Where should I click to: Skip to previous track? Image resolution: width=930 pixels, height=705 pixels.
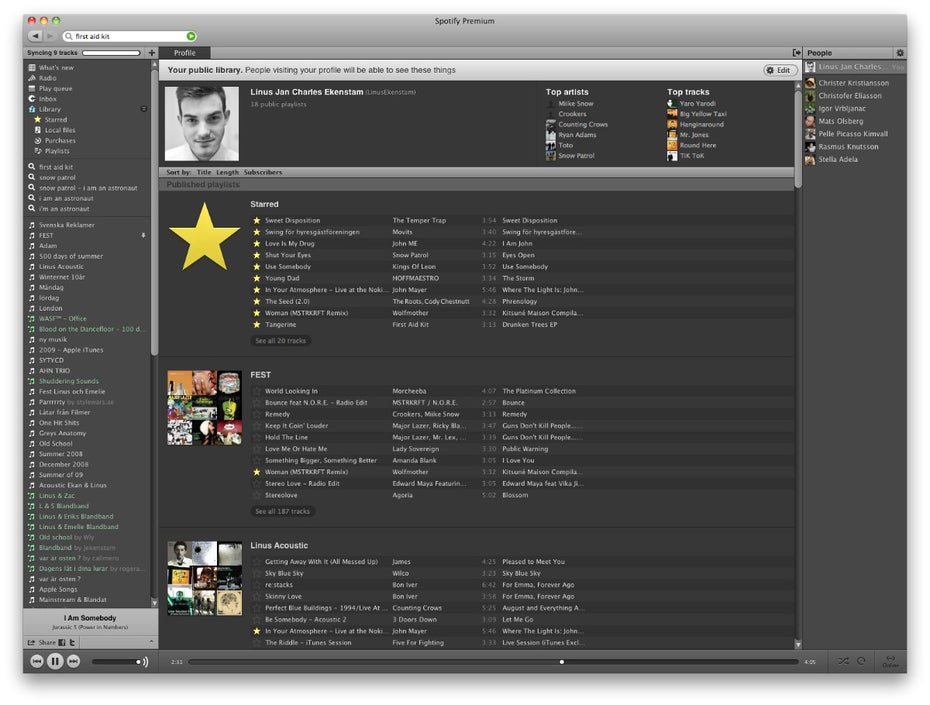pos(37,661)
